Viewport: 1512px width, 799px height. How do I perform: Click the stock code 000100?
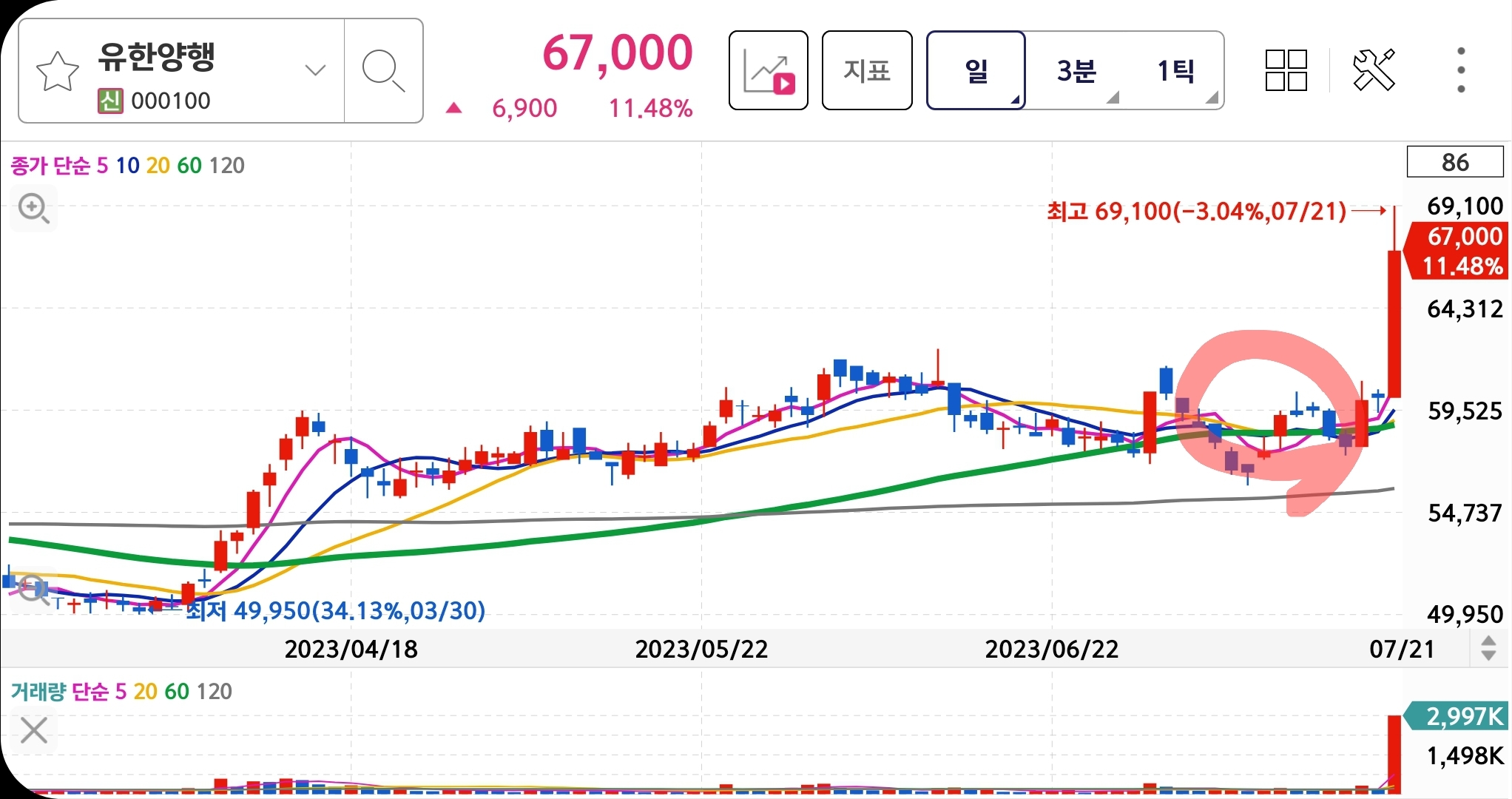click(170, 101)
